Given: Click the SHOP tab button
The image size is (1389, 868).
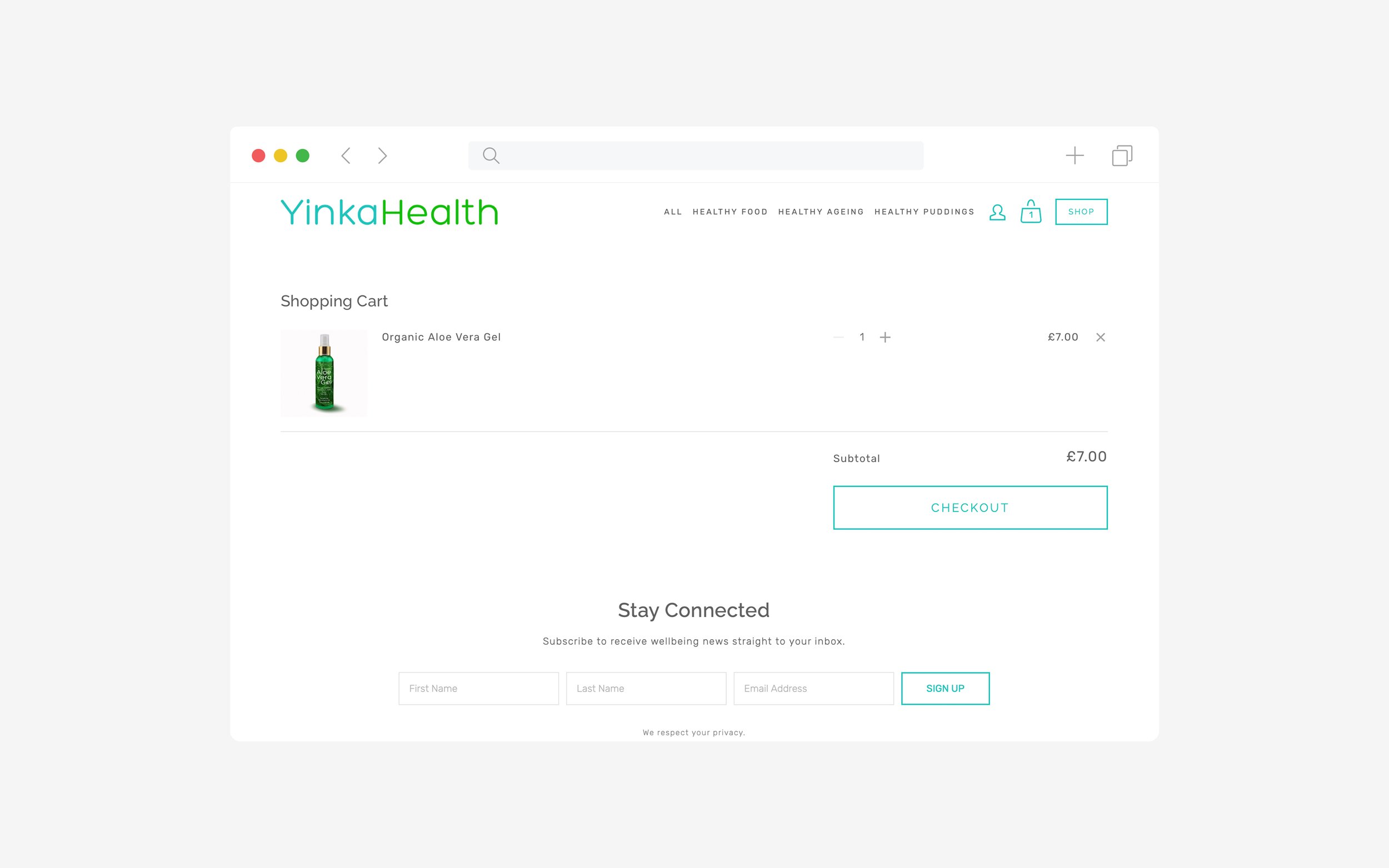Looking at the screenshot, I should pos(1081,211).
